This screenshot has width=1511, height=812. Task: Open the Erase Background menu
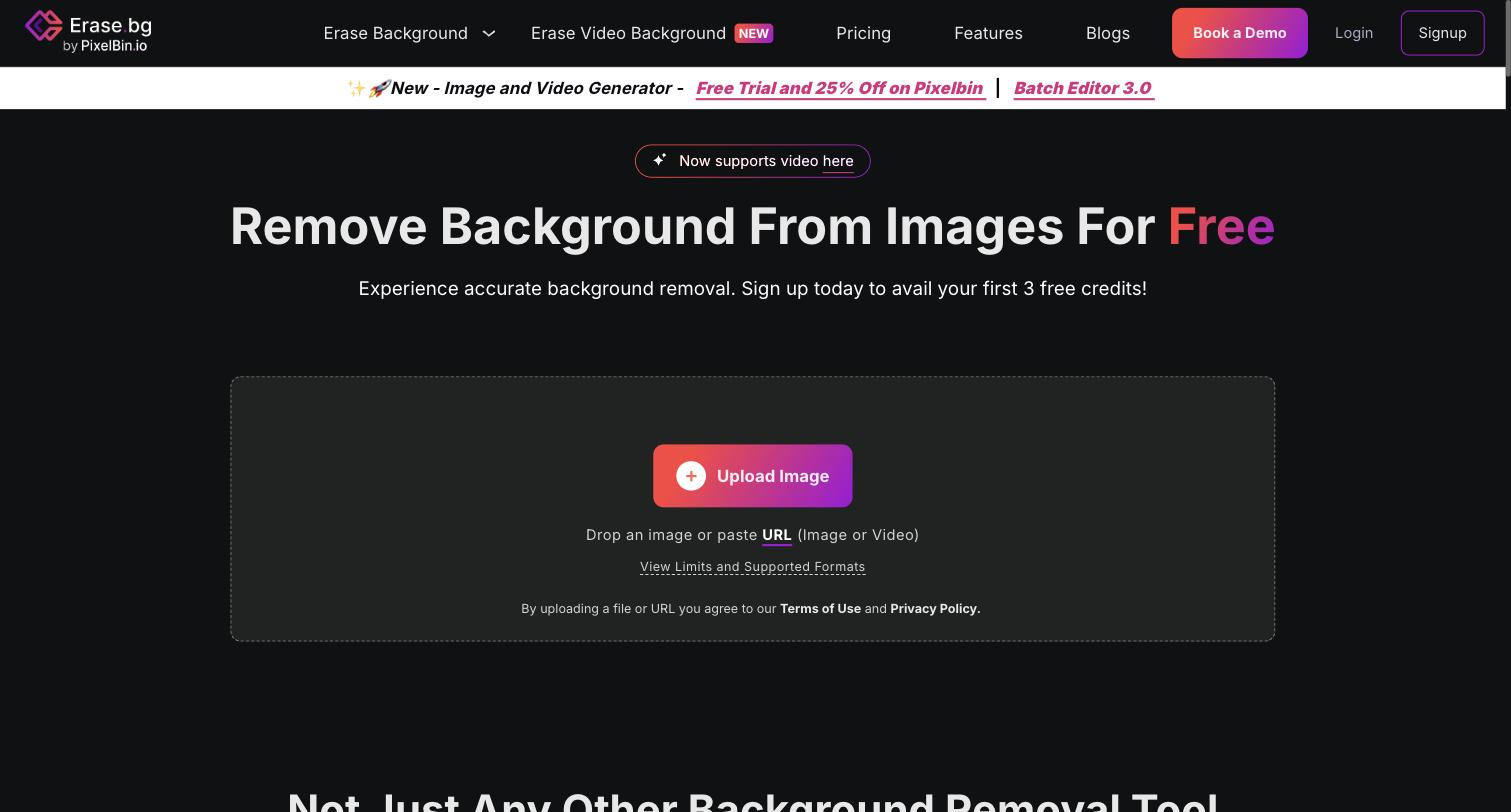[395, 33]
